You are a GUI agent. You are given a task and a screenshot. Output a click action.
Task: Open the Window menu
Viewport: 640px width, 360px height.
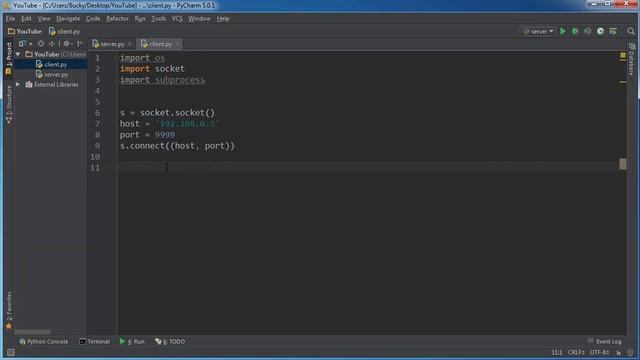199,19
